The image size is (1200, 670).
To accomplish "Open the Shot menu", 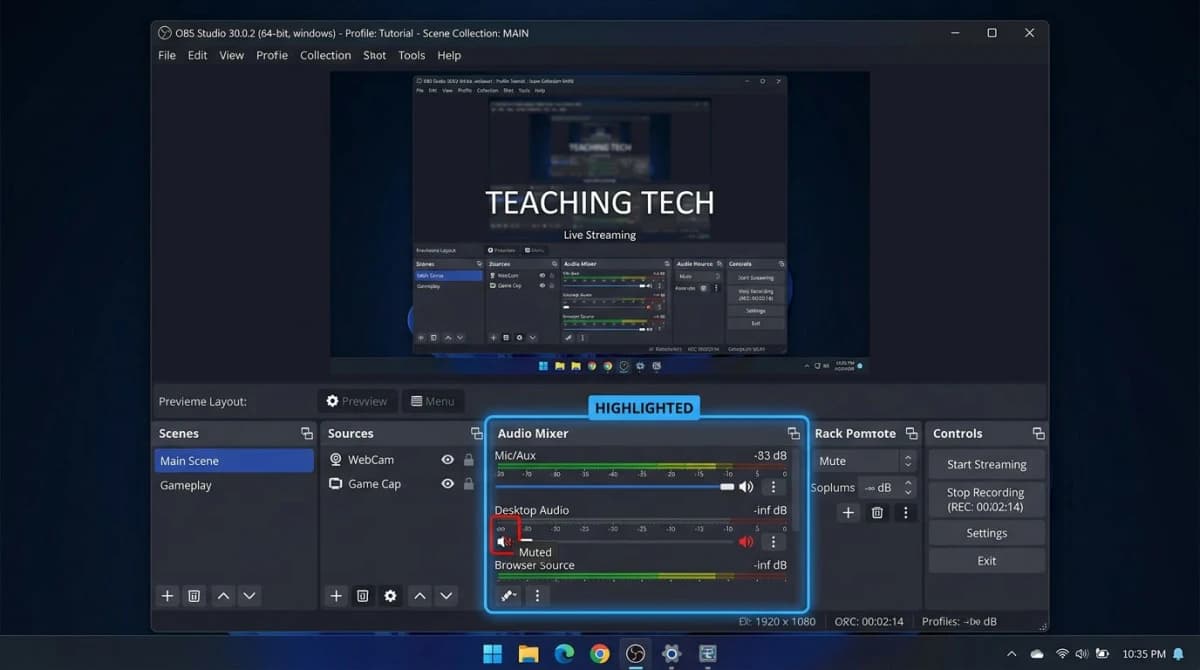I will click(375, 55).
